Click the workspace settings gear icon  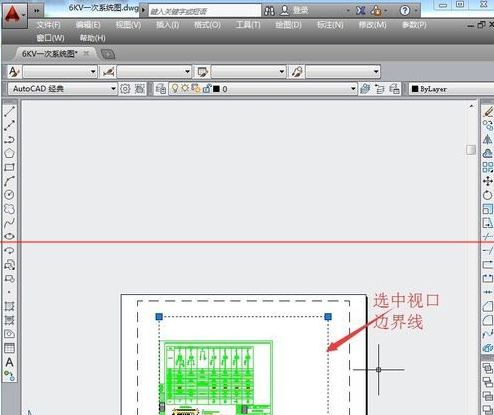(x=125, y=89)
